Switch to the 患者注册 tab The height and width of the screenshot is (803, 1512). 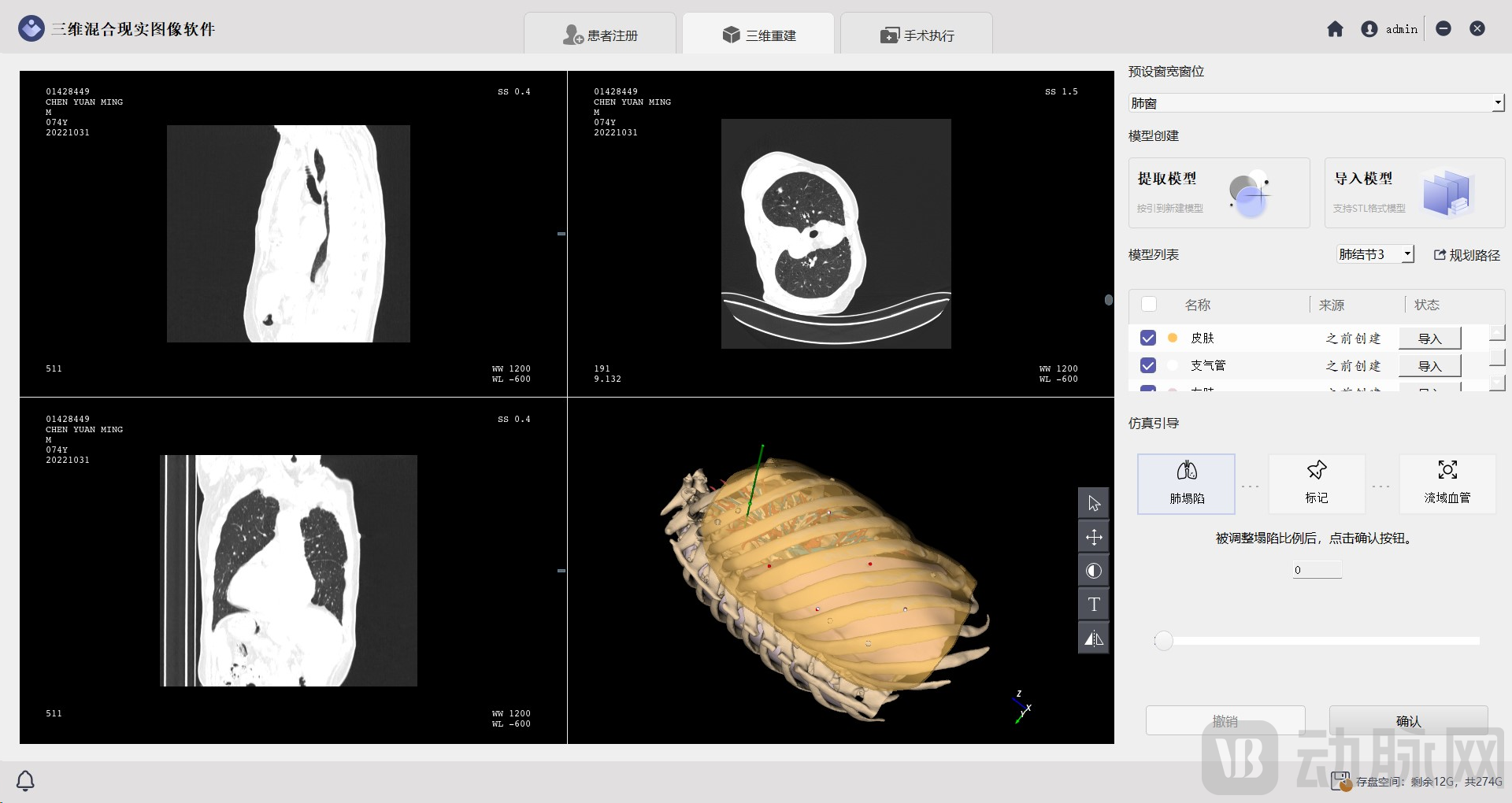point(600,35)
